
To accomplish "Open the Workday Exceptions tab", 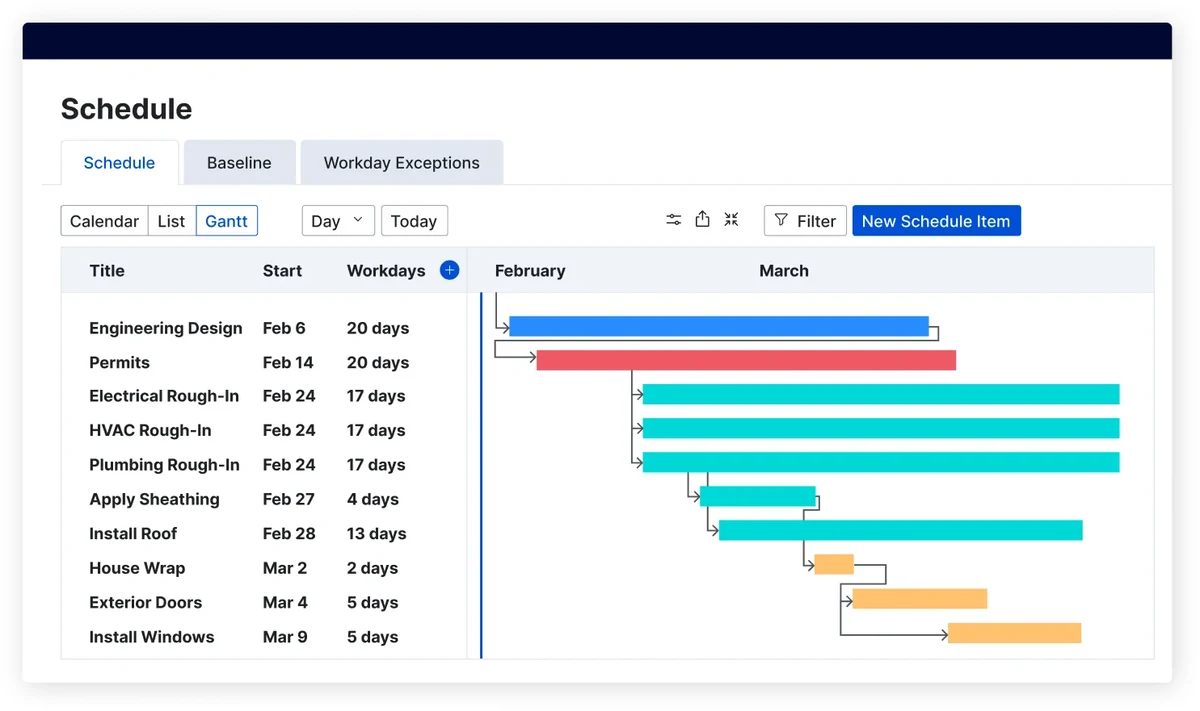I will pos(401,162).
